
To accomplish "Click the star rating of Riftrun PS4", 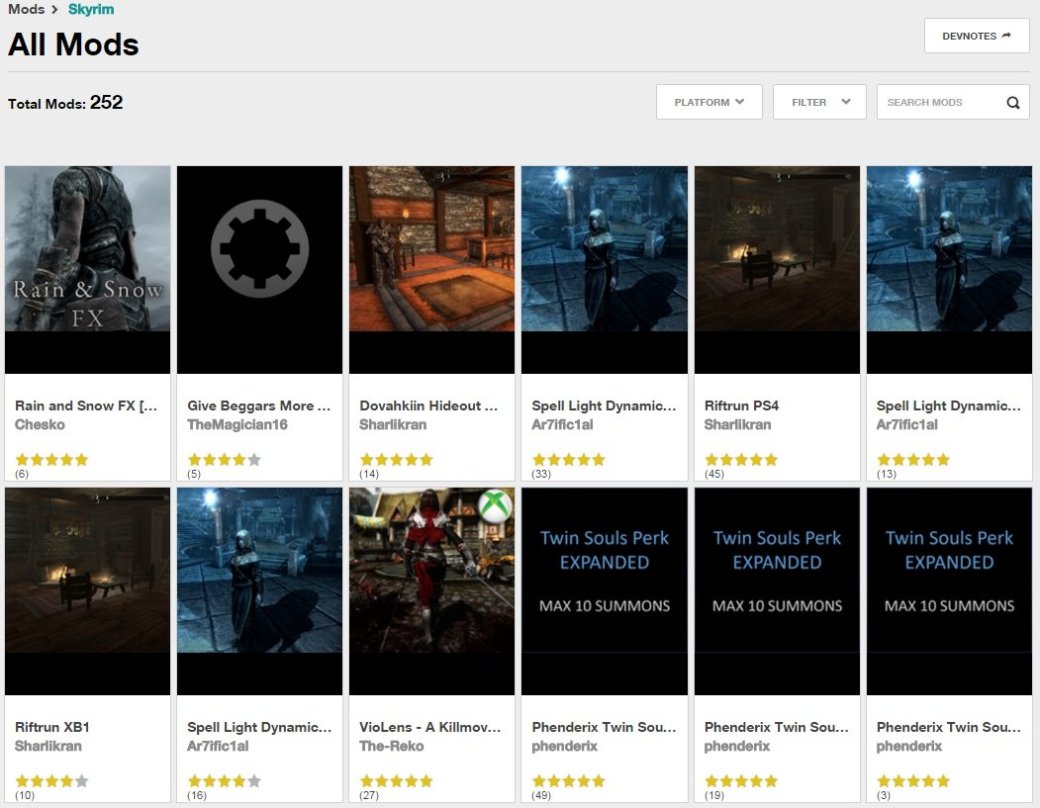I will point(741,459).
